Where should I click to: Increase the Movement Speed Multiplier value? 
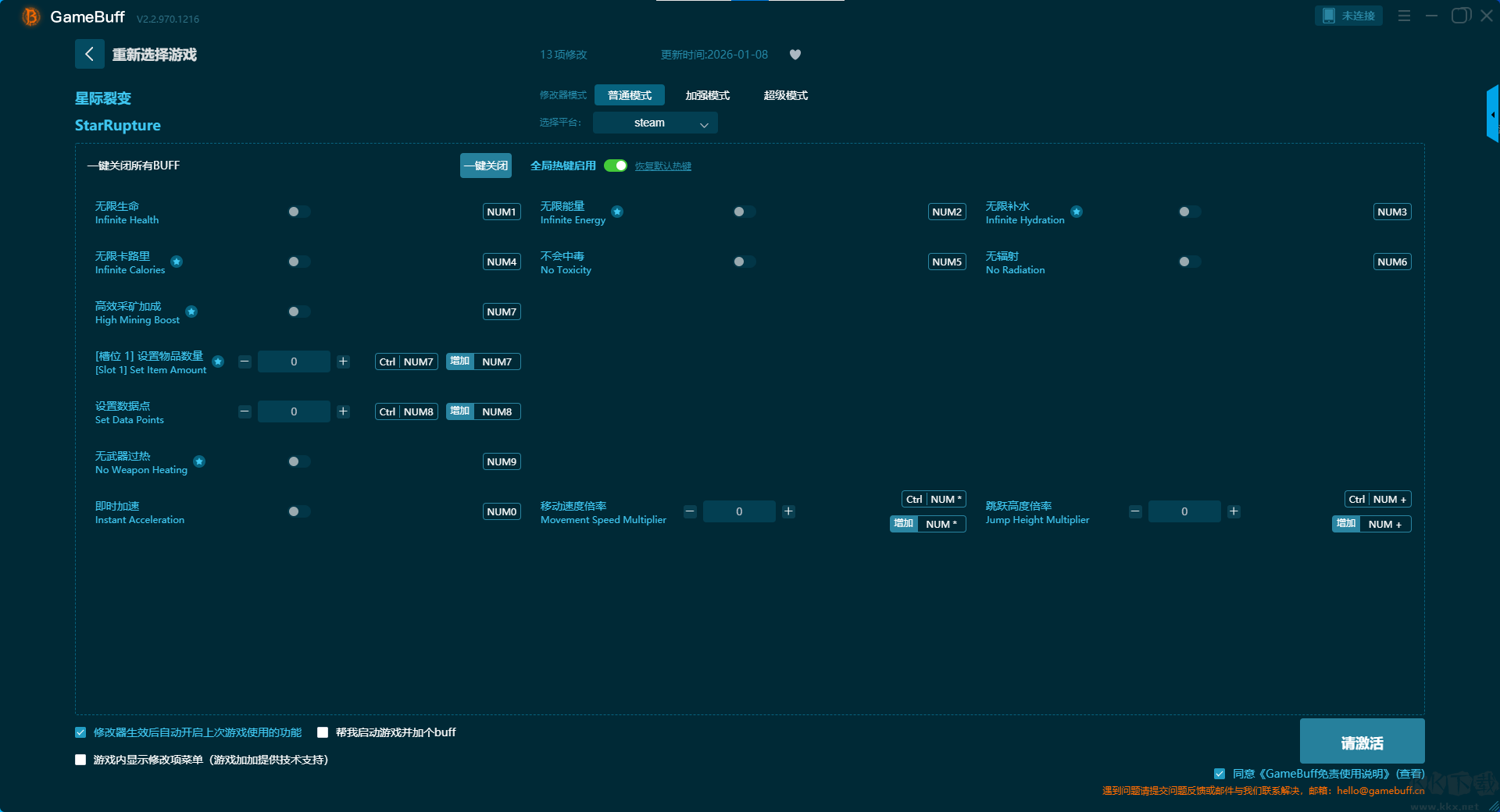pyautogui.click(x=788, y=511)
